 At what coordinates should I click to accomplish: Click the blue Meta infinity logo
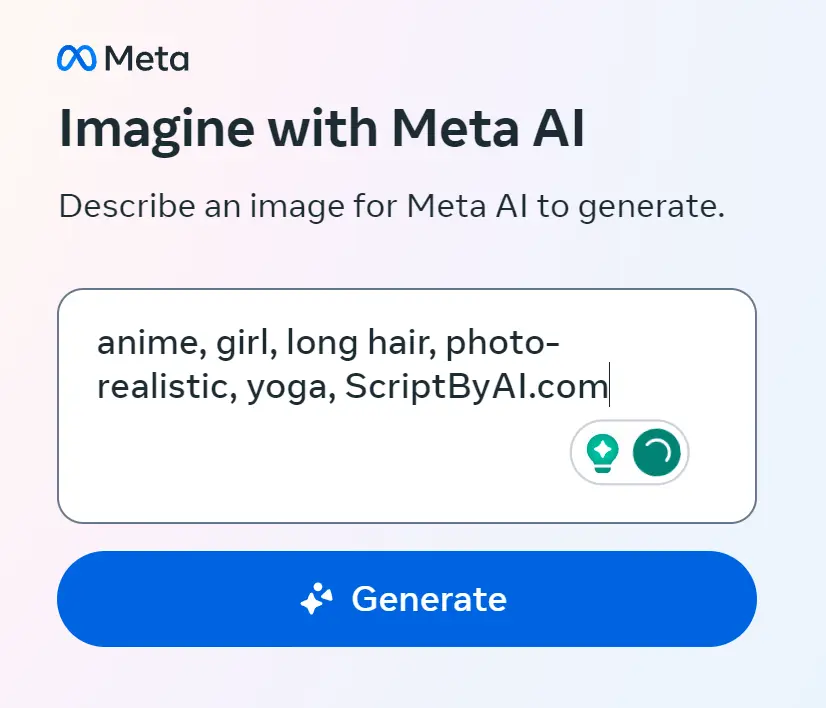pos(76,60)
